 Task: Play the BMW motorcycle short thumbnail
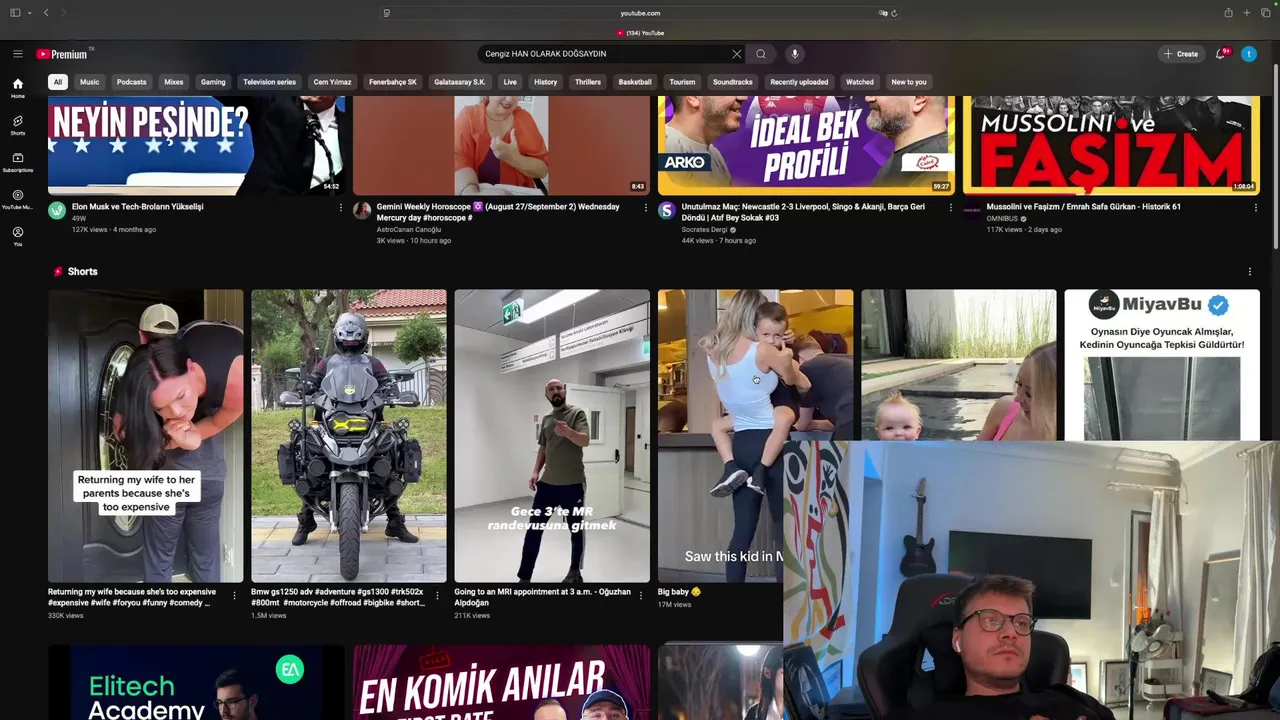(349, 436)
